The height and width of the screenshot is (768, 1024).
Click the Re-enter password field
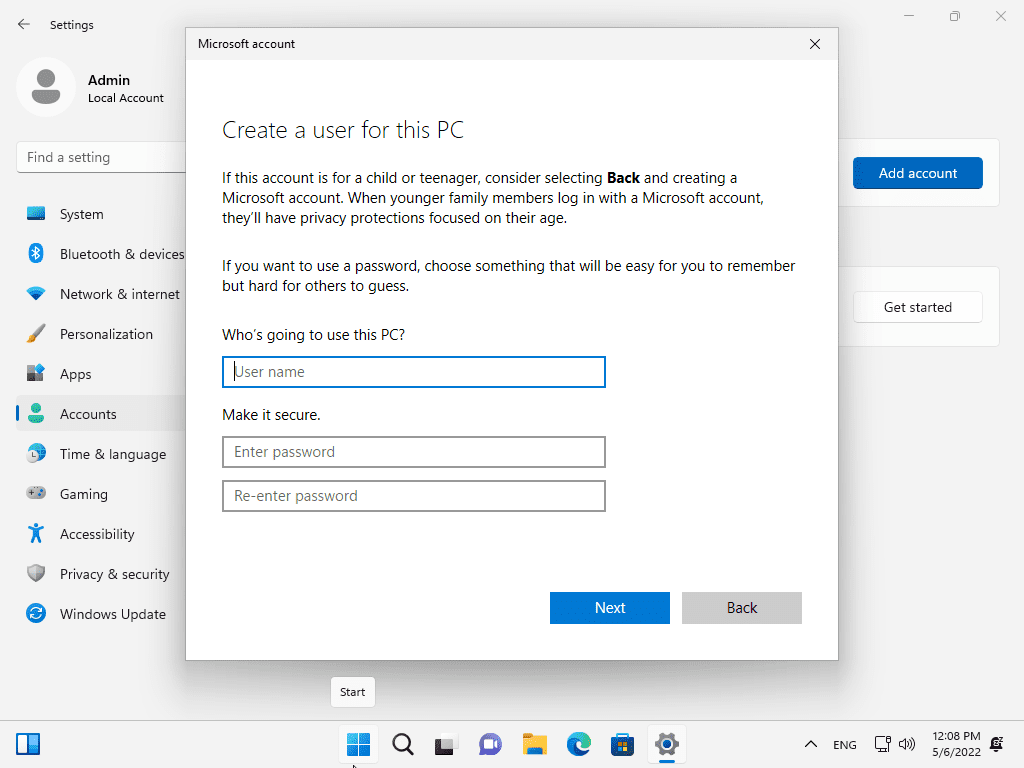click(414, 496)
